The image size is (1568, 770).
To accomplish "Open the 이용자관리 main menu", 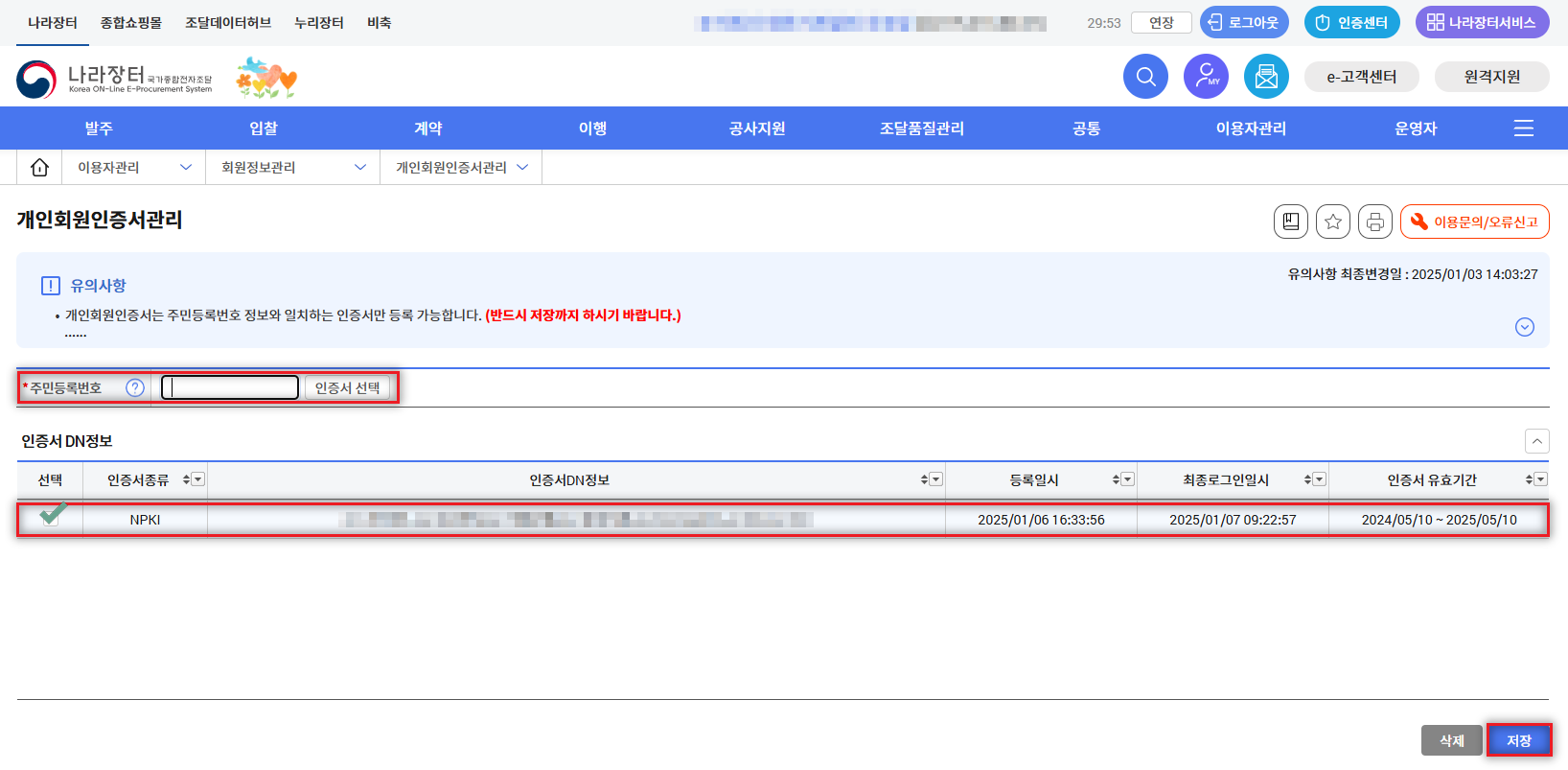I will (1252, 128).
